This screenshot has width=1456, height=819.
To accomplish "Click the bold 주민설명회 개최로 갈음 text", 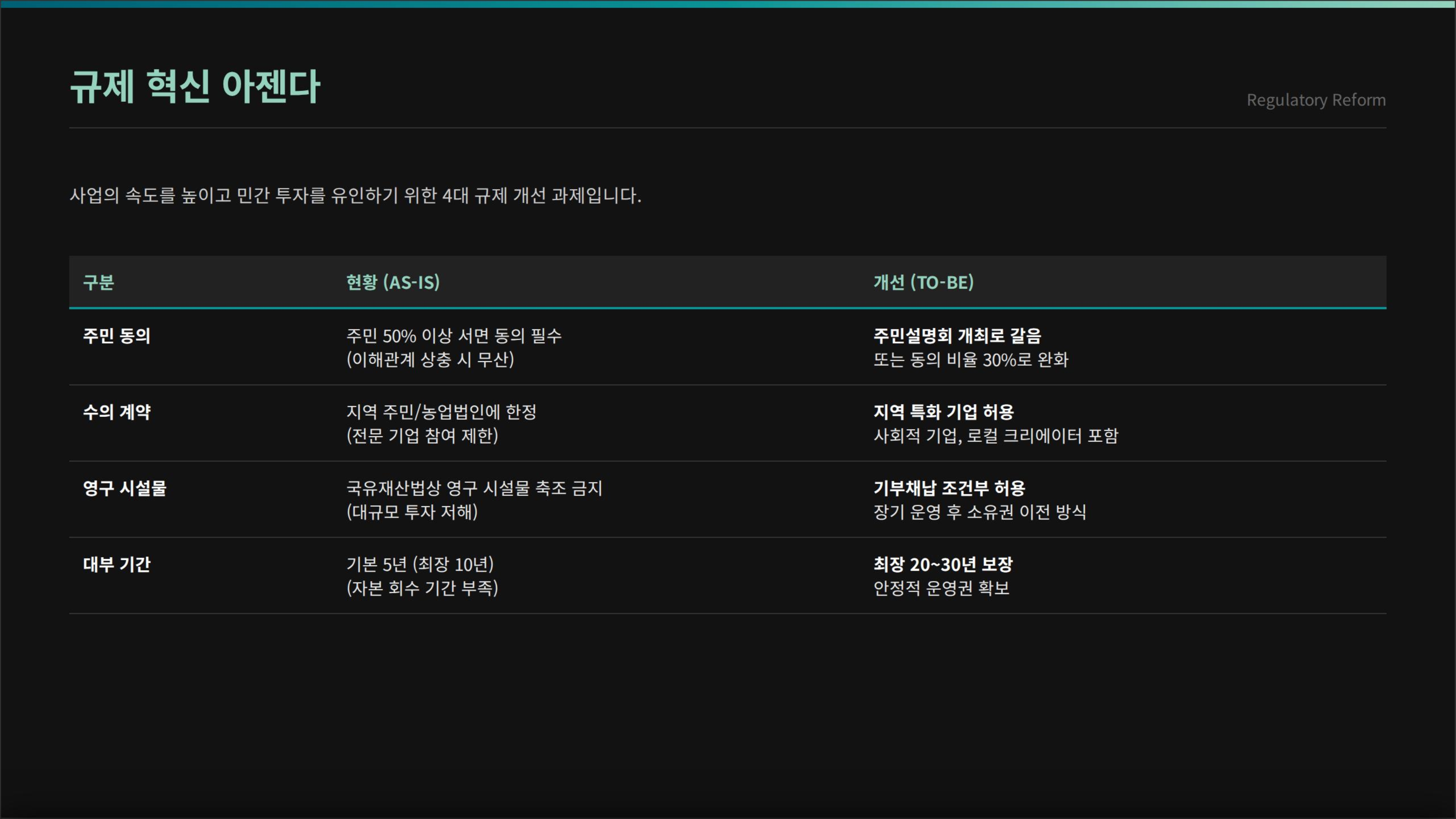I will (x=957, y=336).
